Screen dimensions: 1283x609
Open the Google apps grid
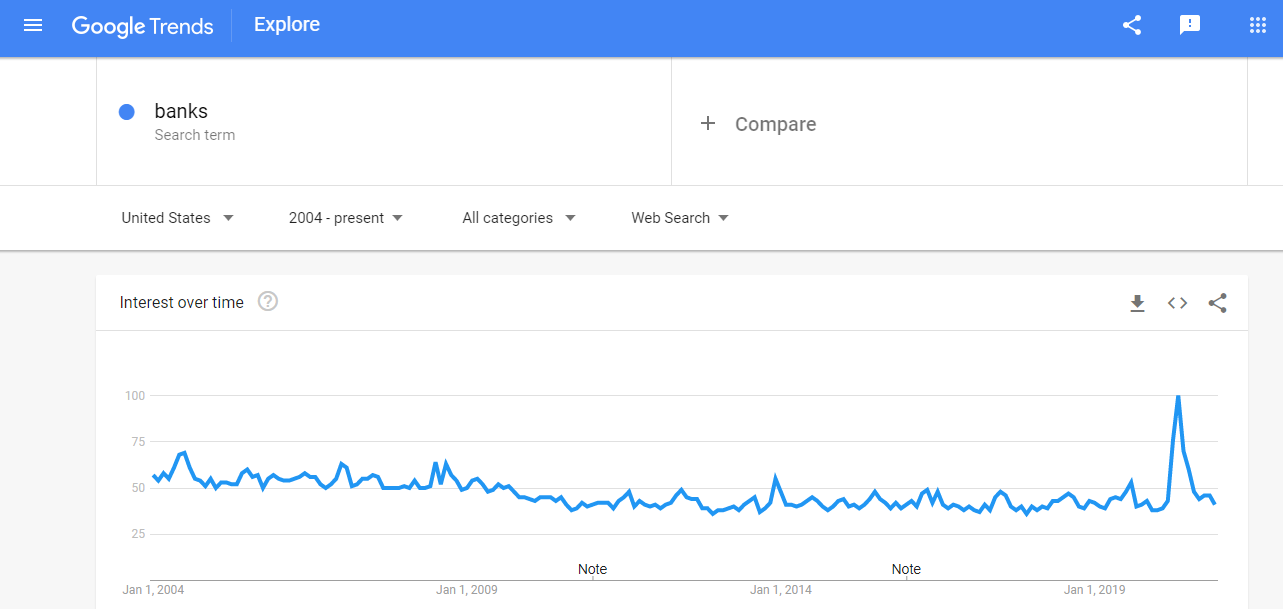coord(1258,25)
